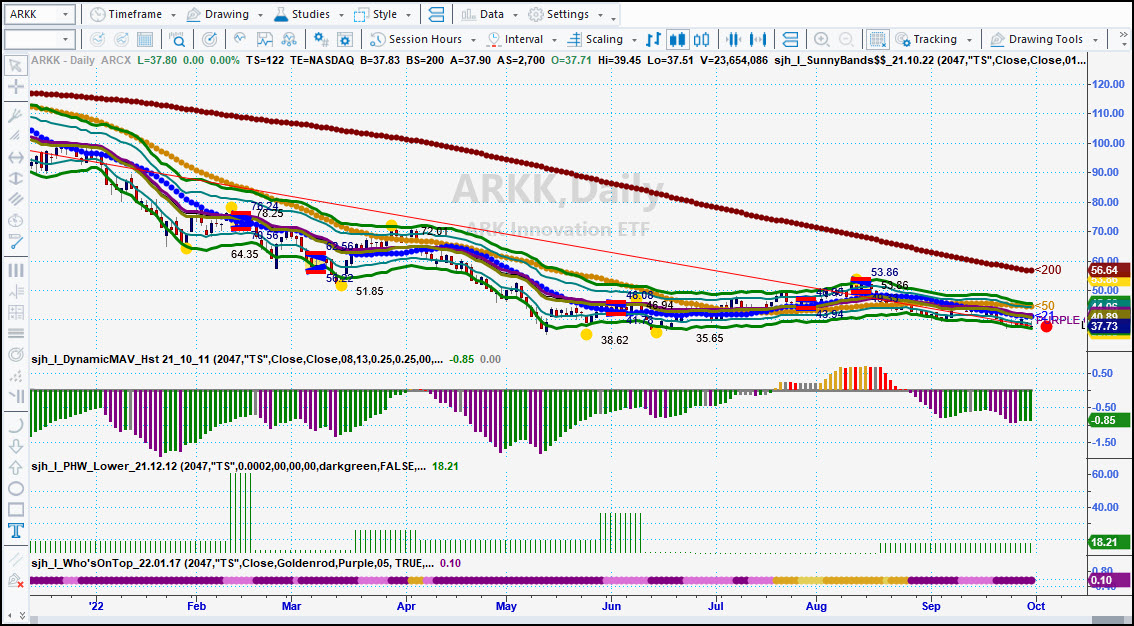Open the ARKK symbol dropdown
Screen dimensions: 1134x626
[65, 14]
